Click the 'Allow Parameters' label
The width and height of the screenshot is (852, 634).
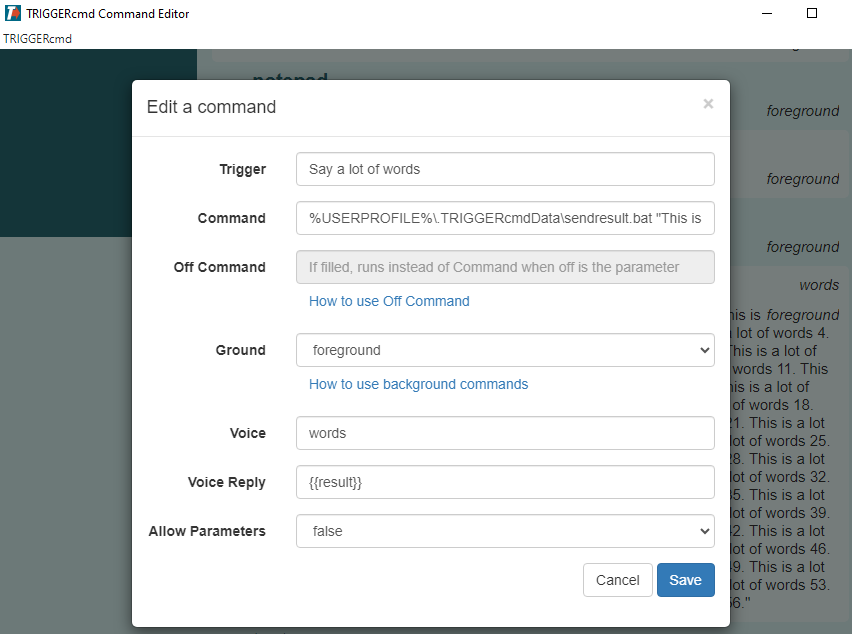[207, 531]
